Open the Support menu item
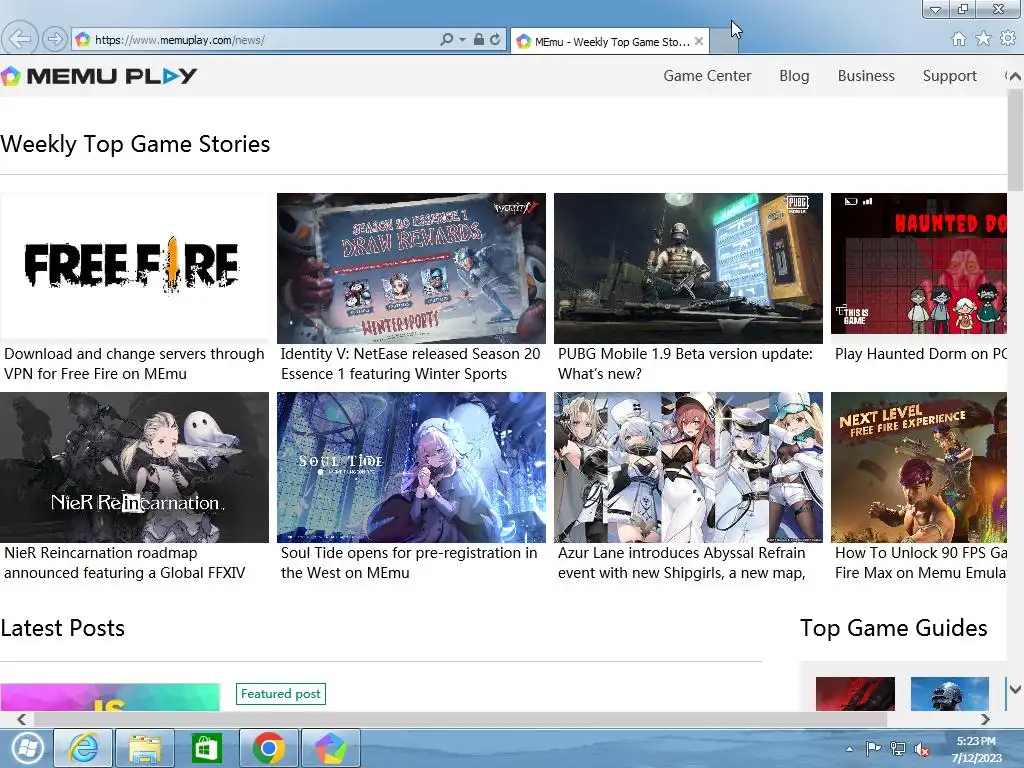Image resolution: width=1024 pixels, height=768 pixels. [x=950, y=76]
